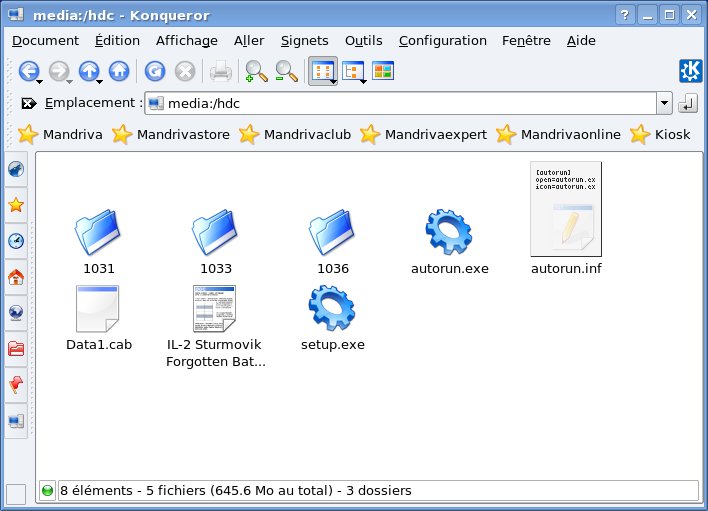
Task: Open sidebar red root folder panel
Action: [16, 348]
